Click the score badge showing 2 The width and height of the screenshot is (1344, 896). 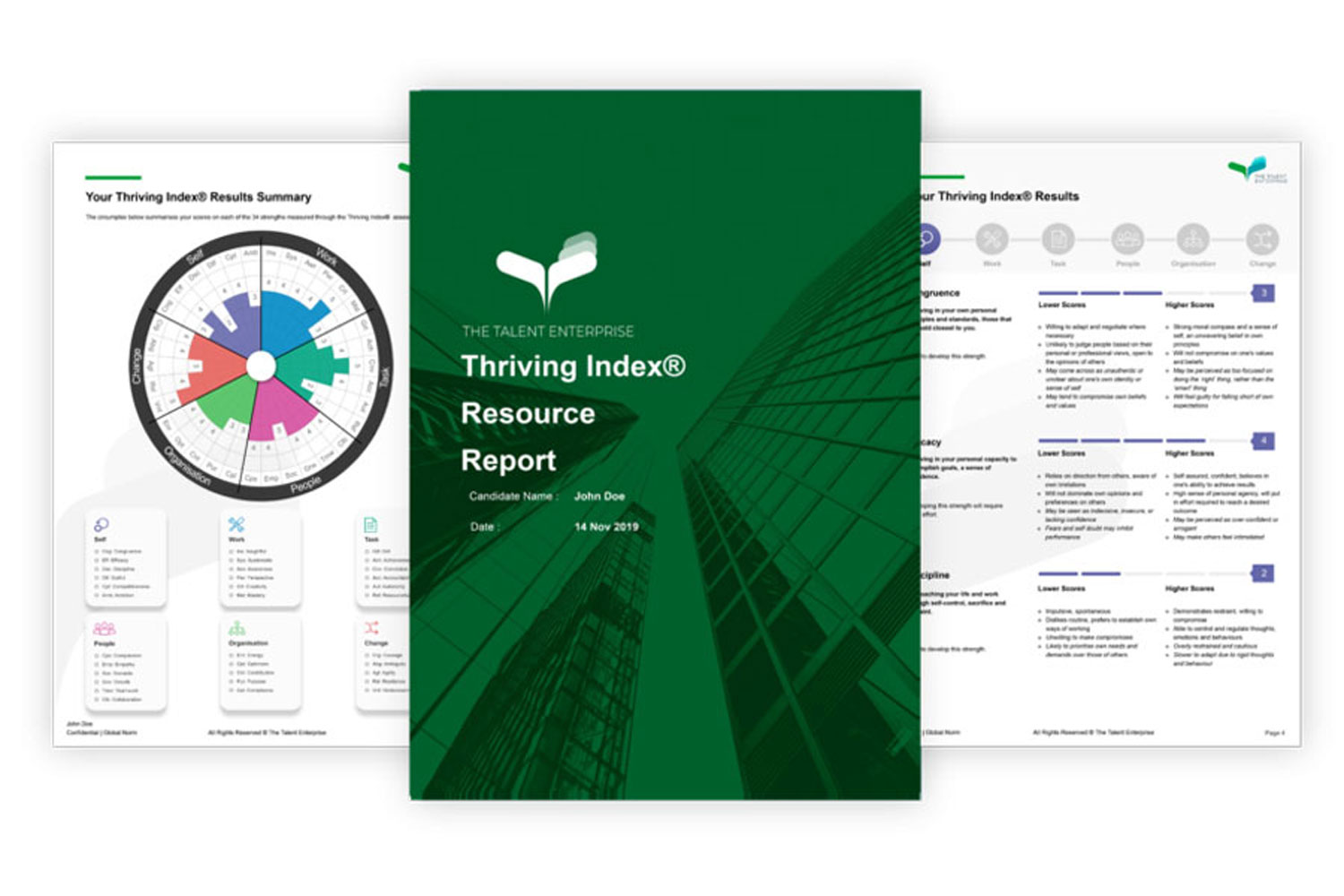(1263, 573)
